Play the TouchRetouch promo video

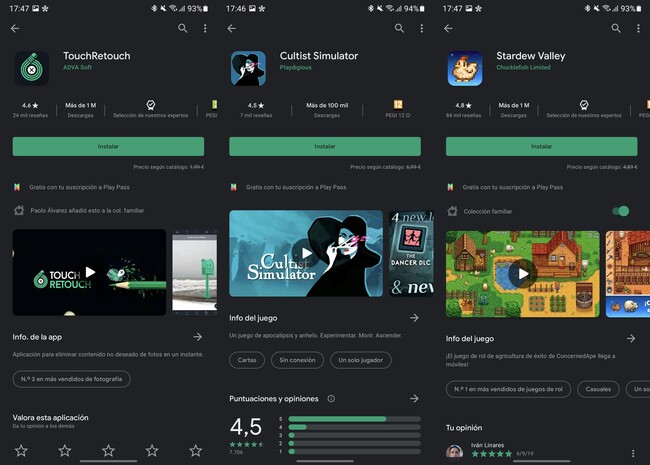coord(89,272)
